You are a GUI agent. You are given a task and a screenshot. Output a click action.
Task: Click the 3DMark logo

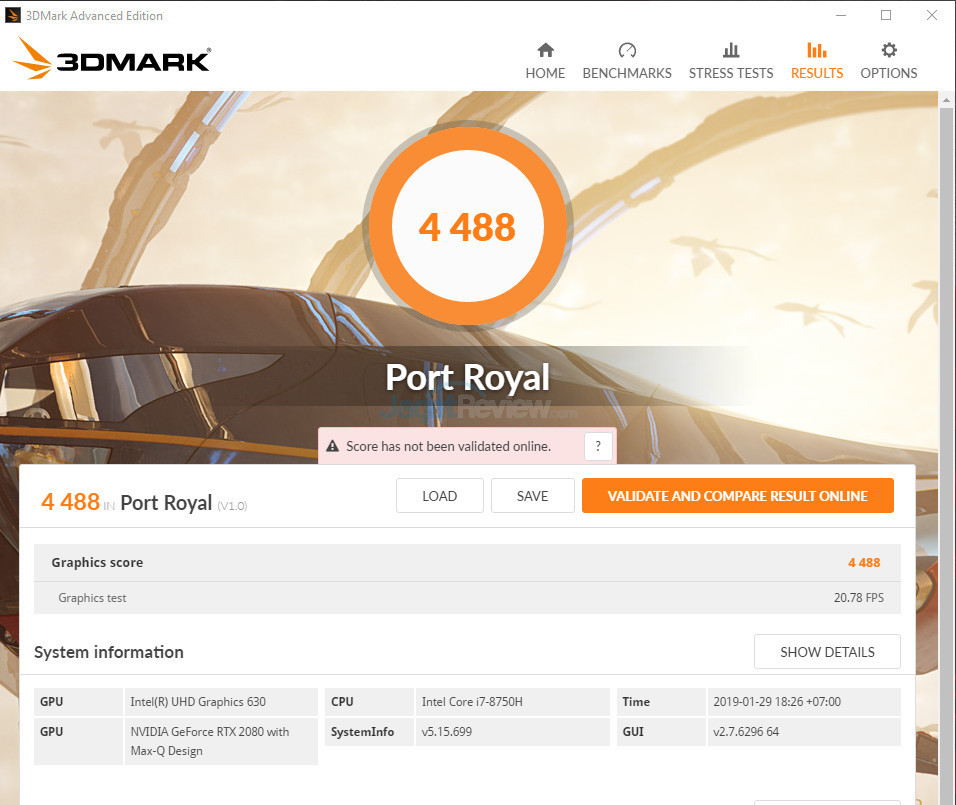(x=112, y=59)
